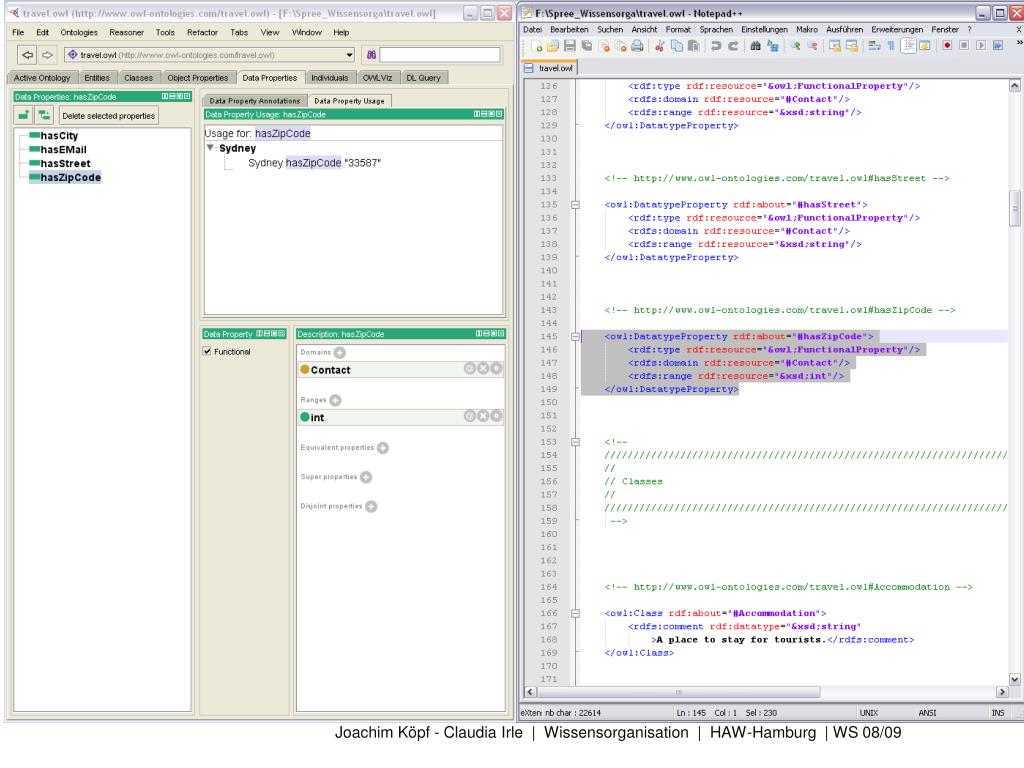1024x768 pixels.
Task: Open the Data Property Annotations tab
Action: (255, 101)
